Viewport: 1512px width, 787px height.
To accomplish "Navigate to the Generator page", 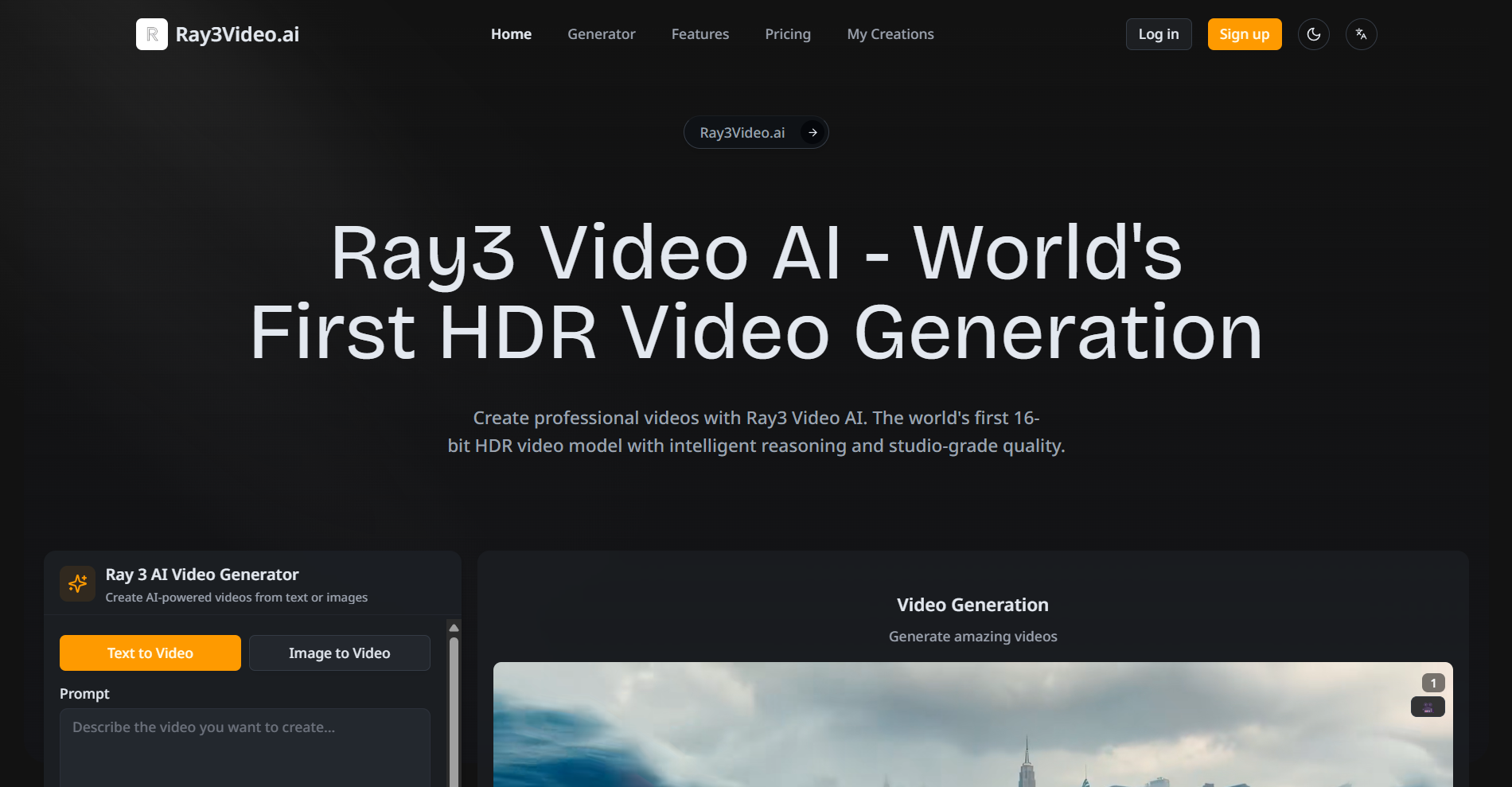I will coord(601,34).
